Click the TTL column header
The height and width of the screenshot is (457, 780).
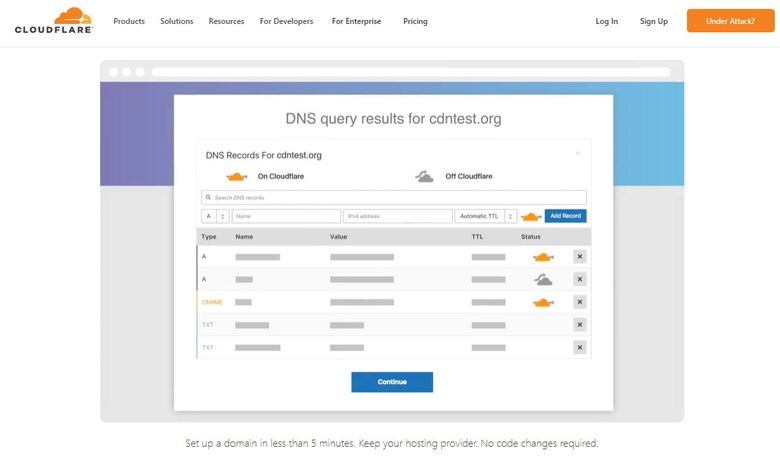(477, 237)
